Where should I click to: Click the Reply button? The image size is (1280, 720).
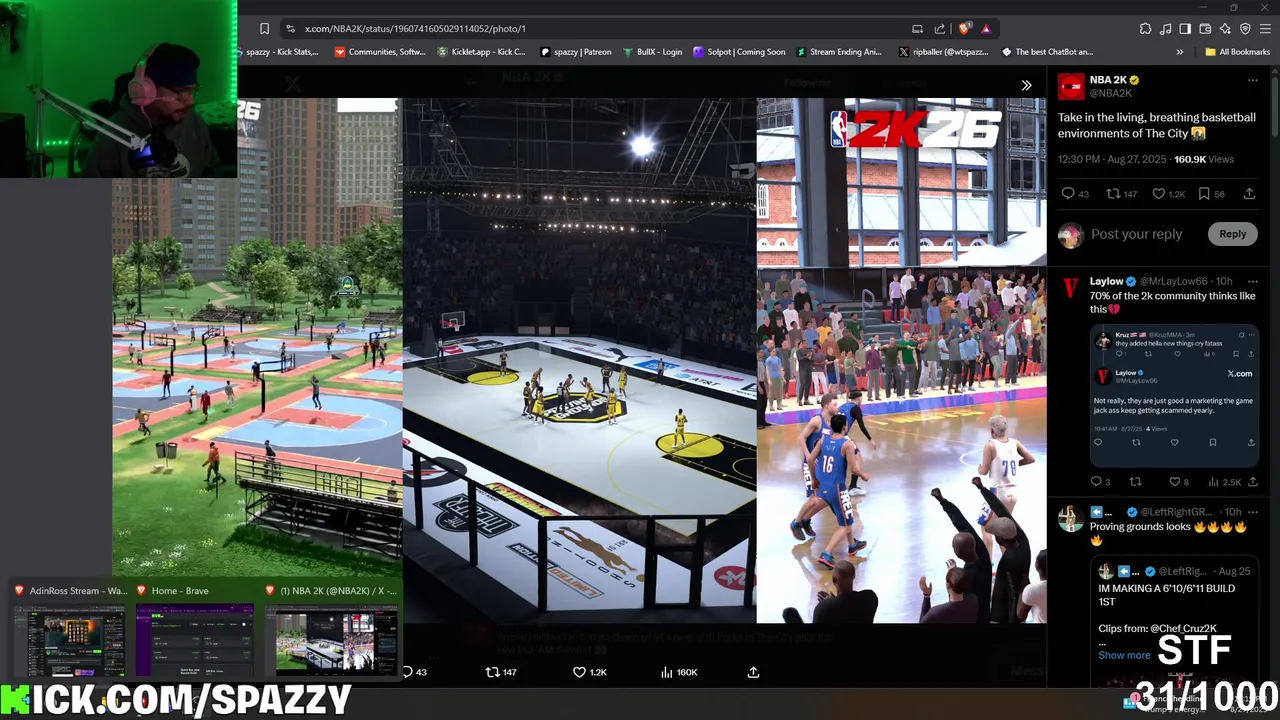pos(1232,234)
